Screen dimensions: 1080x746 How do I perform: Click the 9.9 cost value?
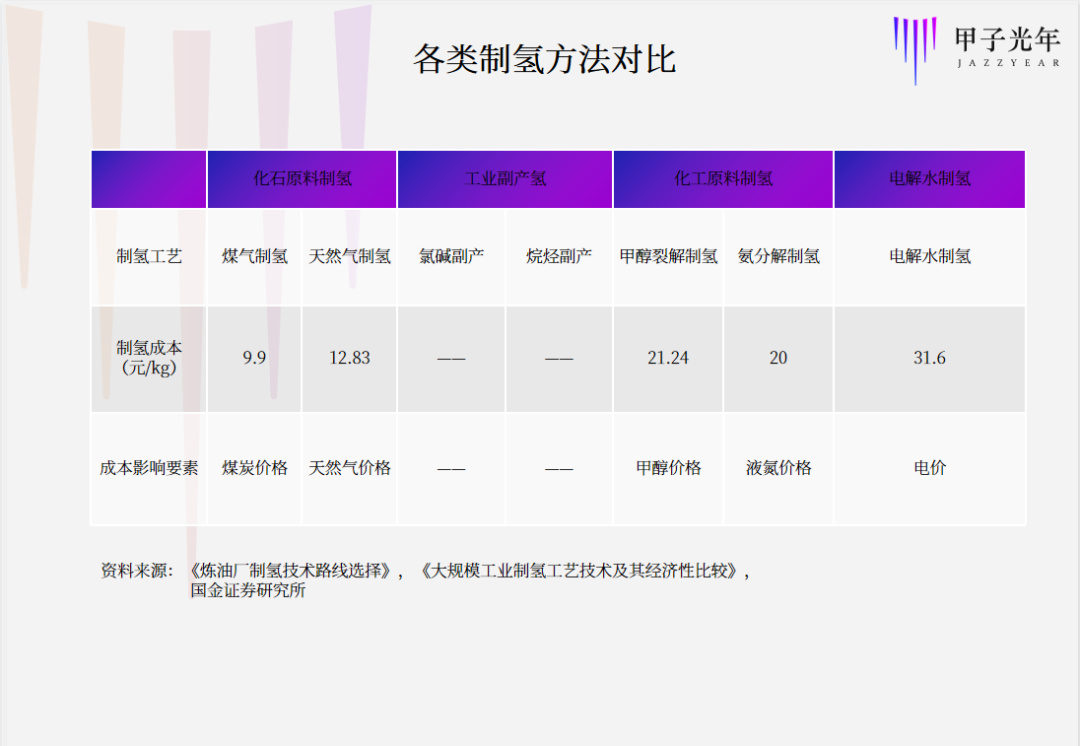tap(254, 358)
